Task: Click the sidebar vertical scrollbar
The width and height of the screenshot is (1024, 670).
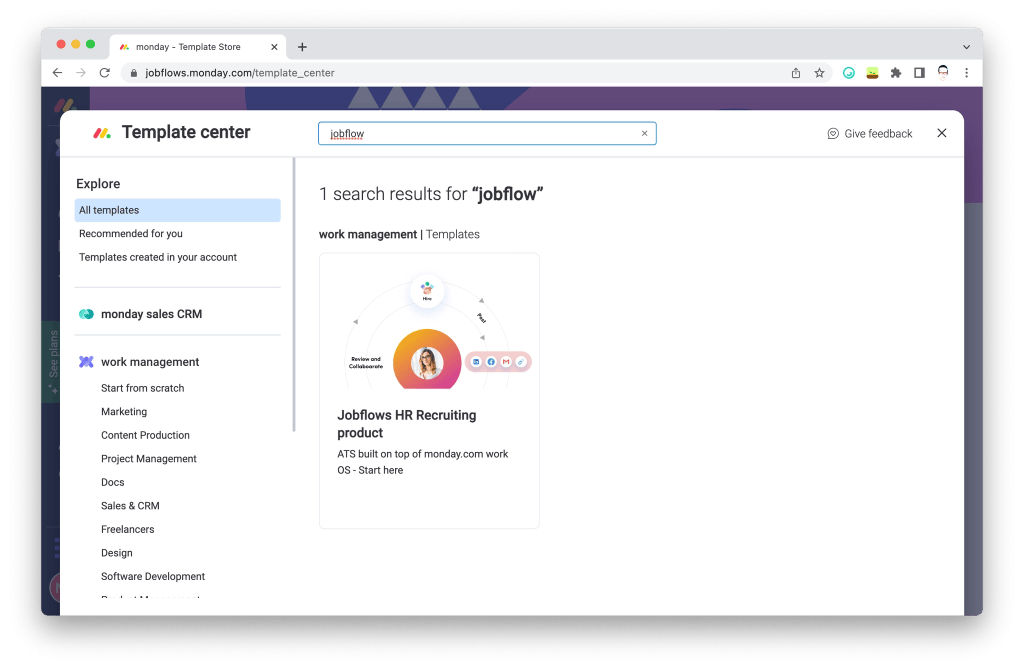Action: point(294,295)
